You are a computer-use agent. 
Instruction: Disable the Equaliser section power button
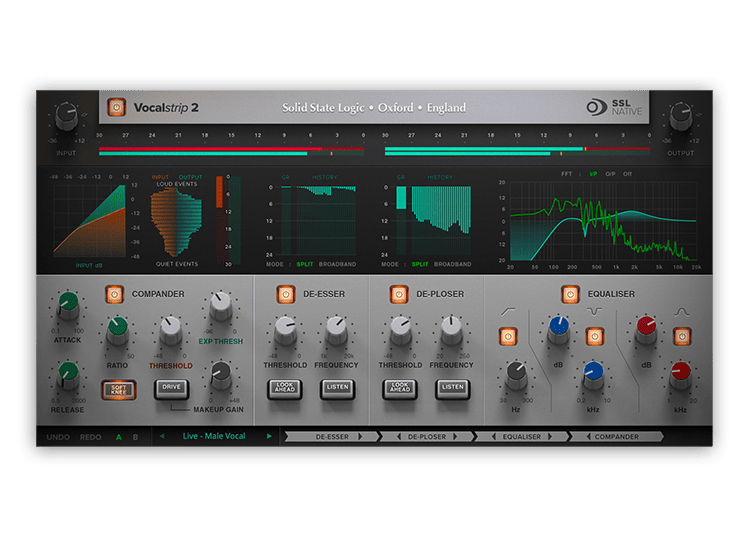pyautogui.click(x=570, y=294)
